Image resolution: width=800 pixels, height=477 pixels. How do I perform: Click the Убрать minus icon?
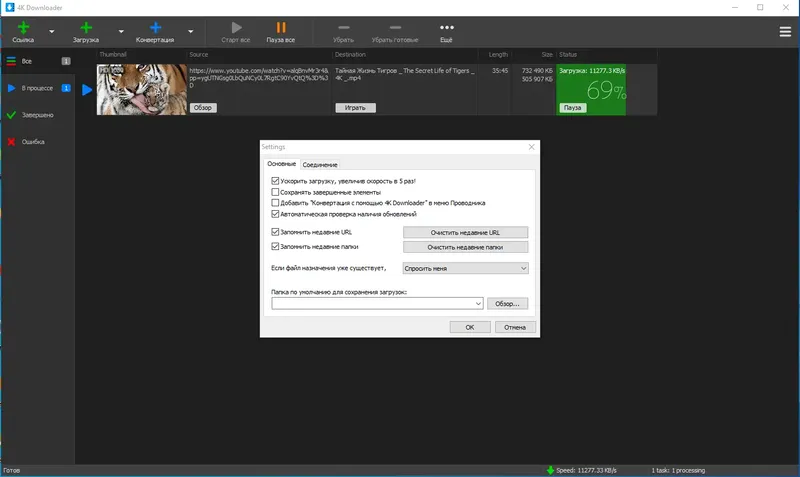[343, 28]
